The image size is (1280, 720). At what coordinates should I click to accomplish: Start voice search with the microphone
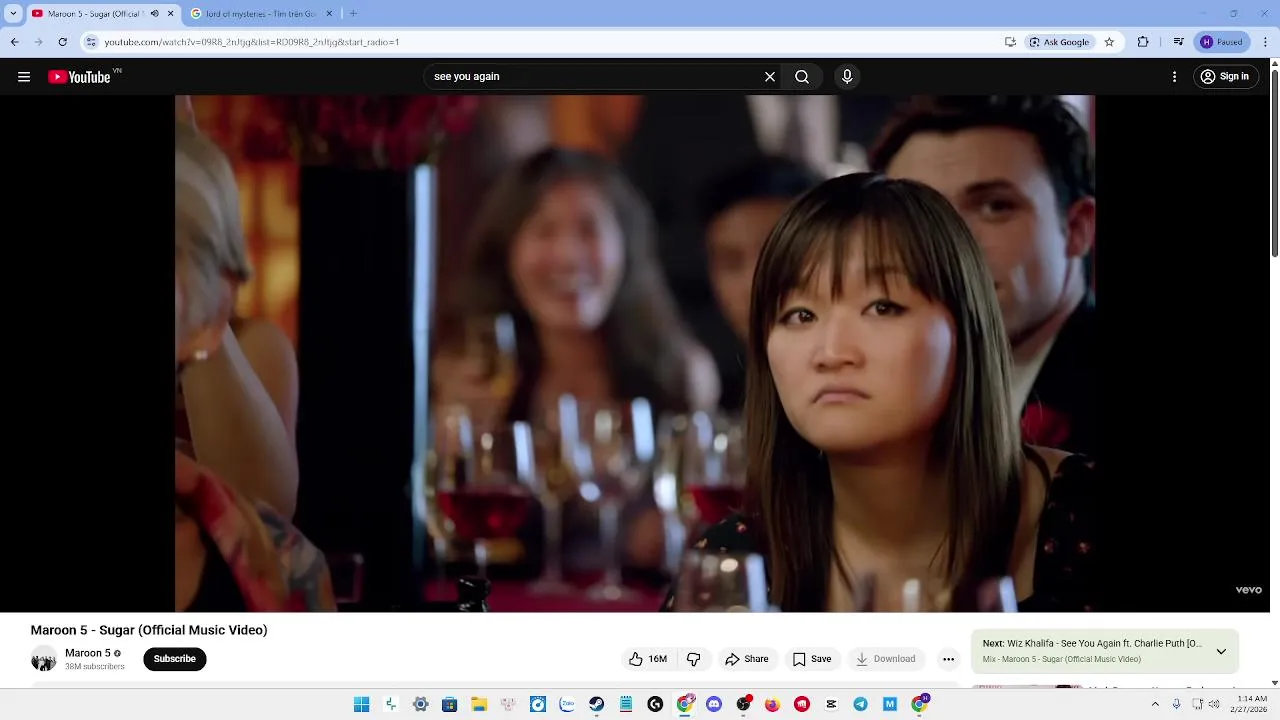click(847, 77)
